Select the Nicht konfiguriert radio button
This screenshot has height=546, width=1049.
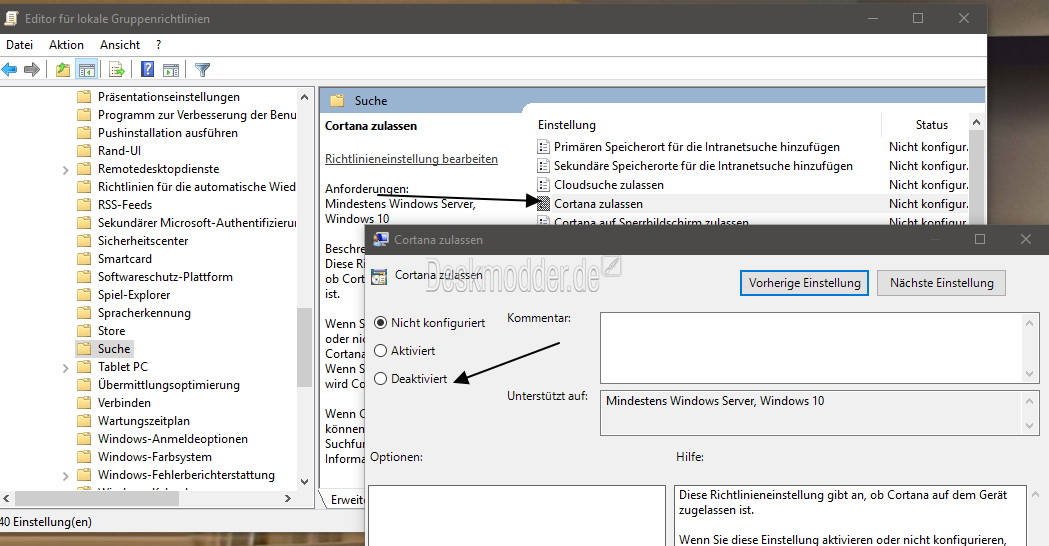coord(381,323)
